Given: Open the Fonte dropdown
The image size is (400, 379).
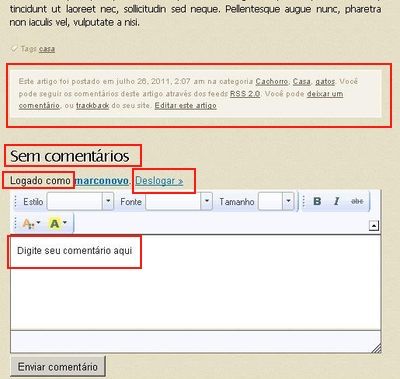Looking at the screenshot, I should click(x=179, y=201).
